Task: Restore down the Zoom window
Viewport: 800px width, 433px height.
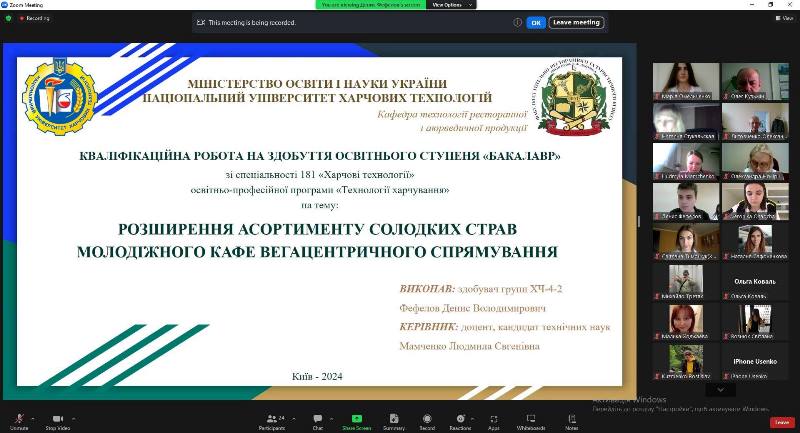Action: [770, 5]
